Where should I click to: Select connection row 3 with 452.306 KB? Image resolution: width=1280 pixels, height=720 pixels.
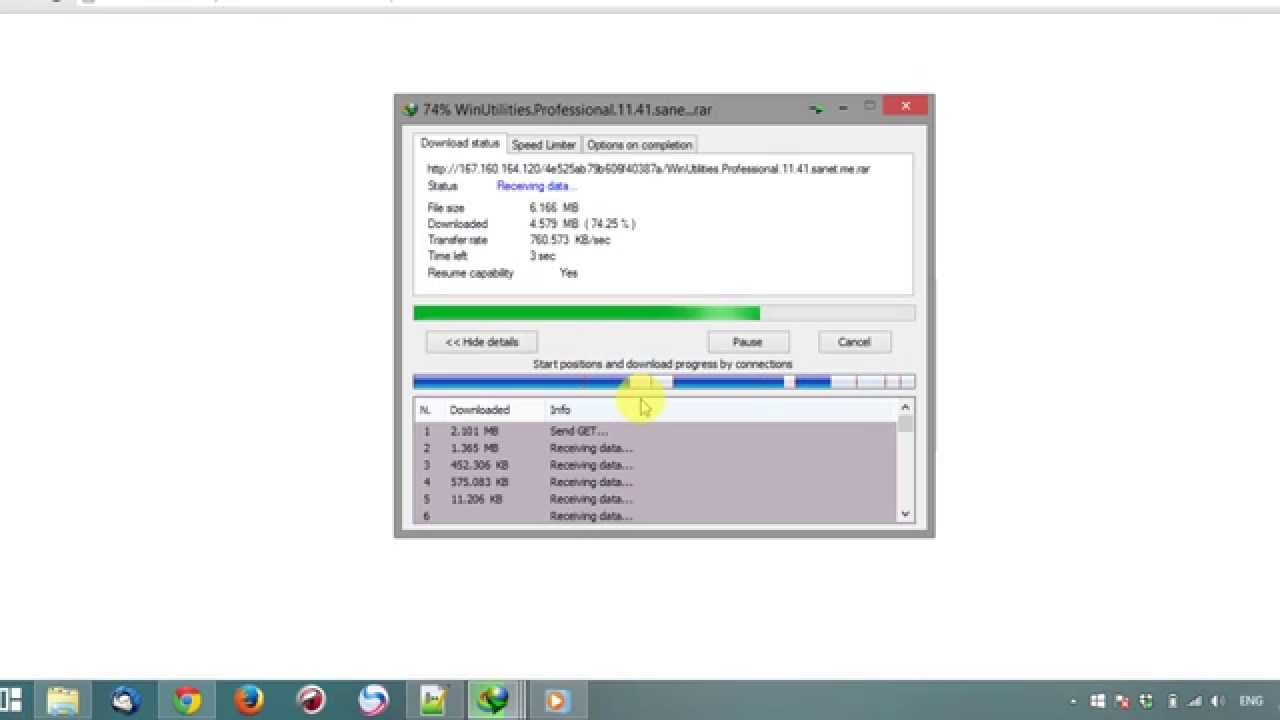click(x=656, y=466)
